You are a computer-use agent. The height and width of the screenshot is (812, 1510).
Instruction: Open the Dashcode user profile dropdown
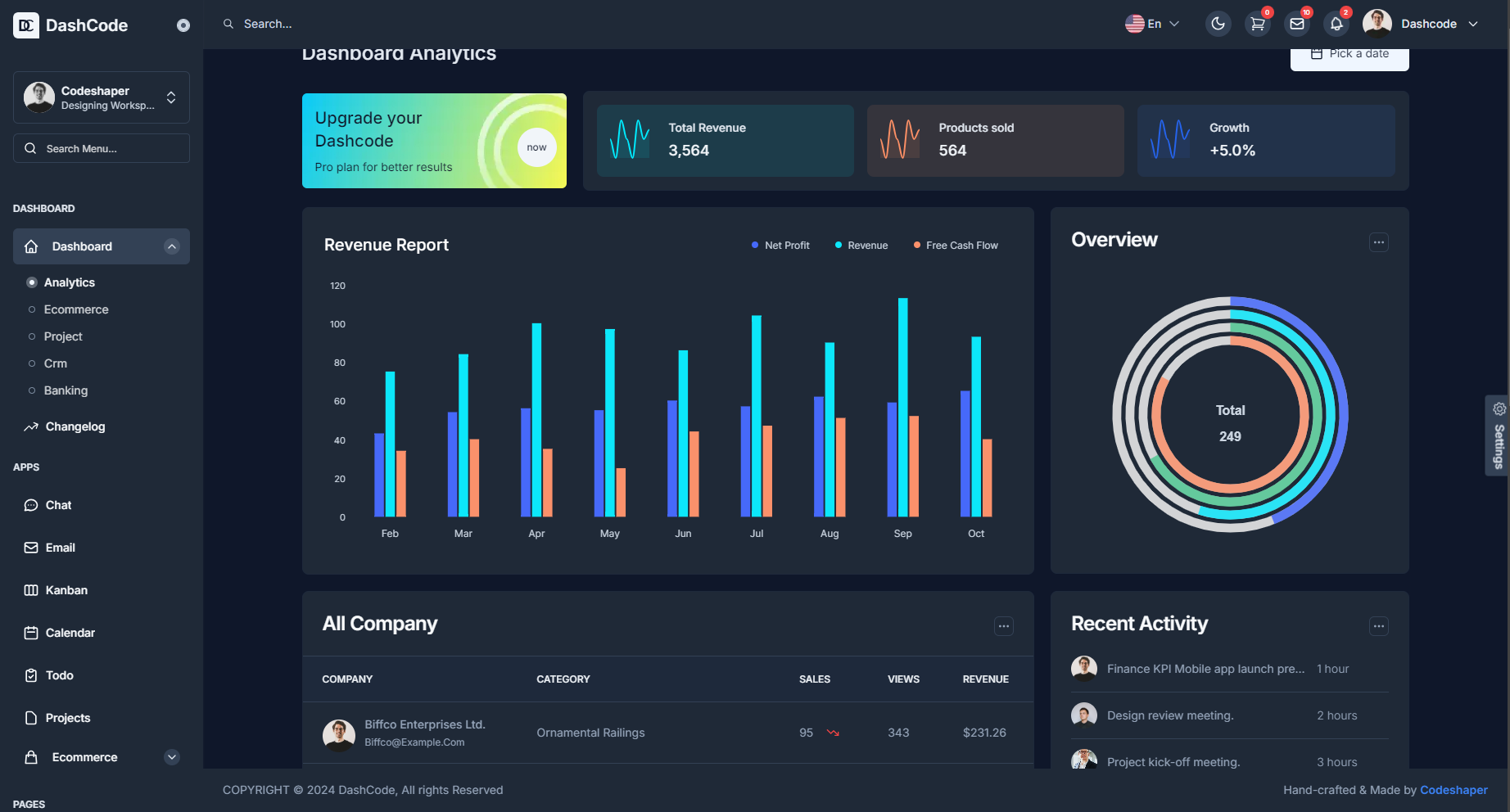tap(1422, 24)
